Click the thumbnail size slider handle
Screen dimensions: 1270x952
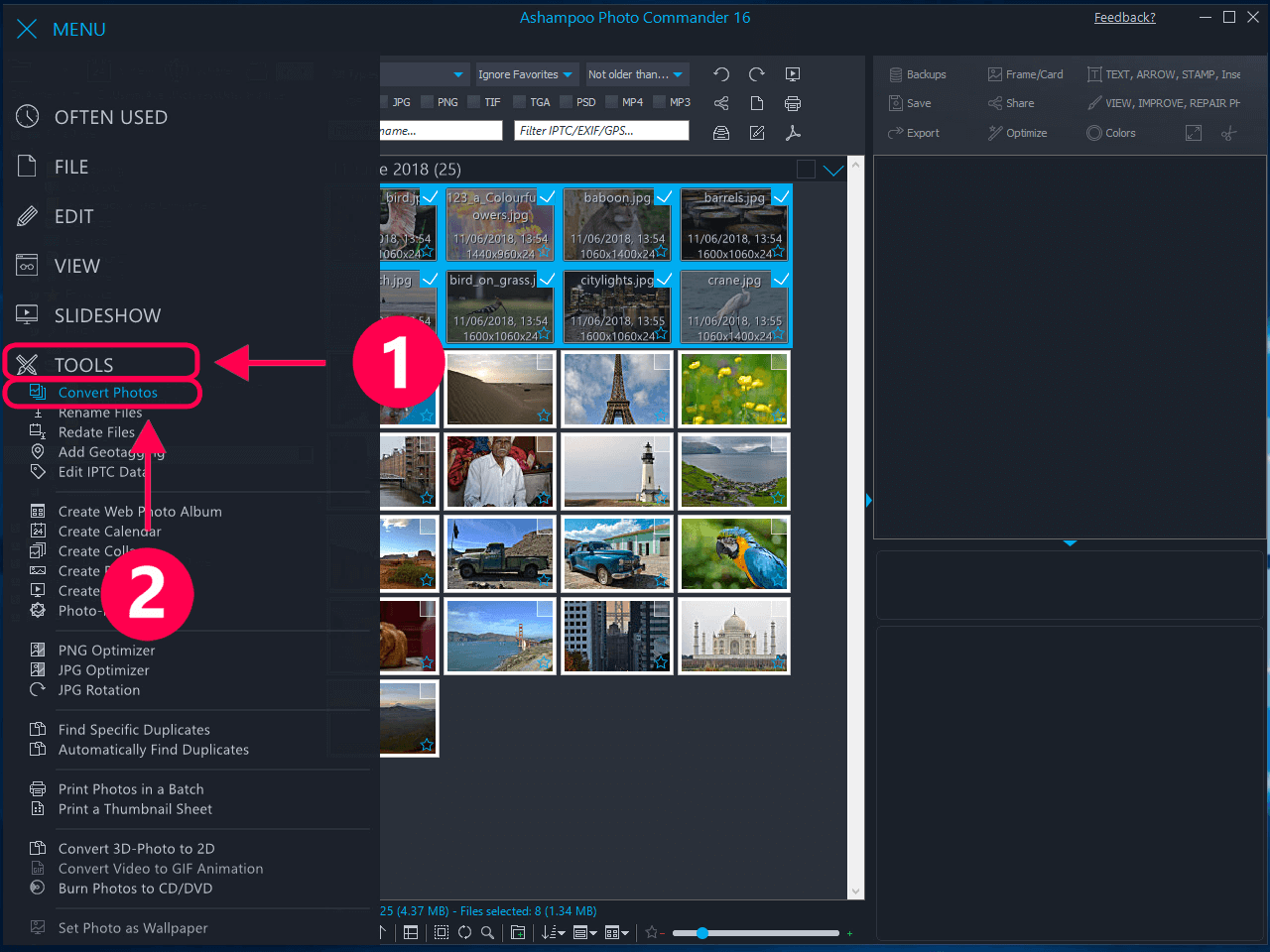[x=702, y=933]
